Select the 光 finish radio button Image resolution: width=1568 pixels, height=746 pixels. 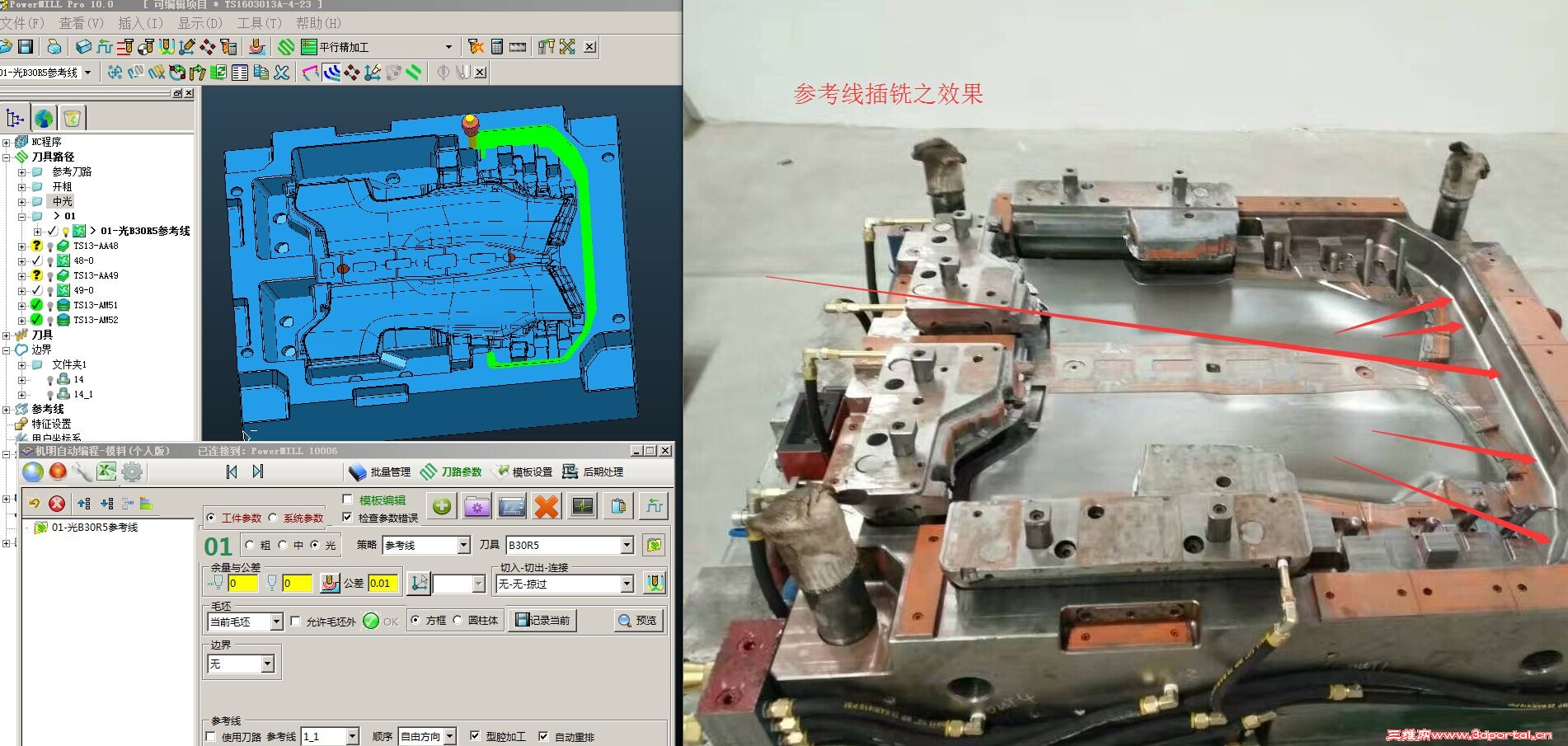314,545
